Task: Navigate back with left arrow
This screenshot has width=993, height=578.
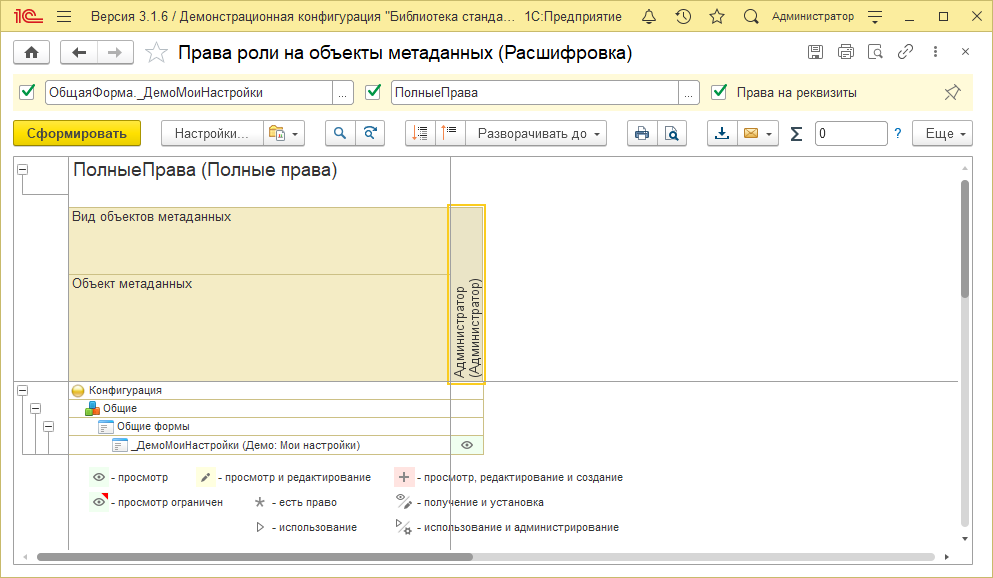Action: [x=79, y=53]
